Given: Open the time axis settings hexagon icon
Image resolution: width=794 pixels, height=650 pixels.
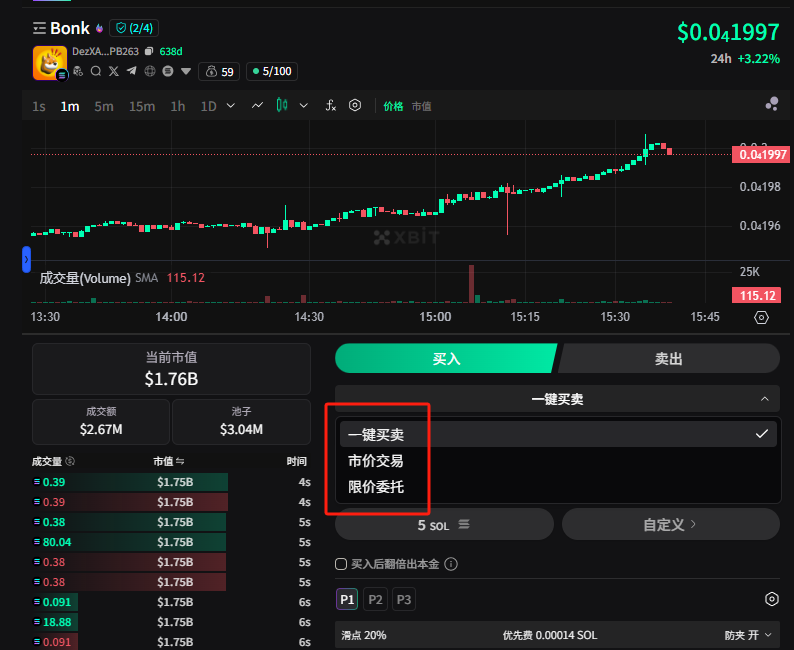Looking at the screenshot, I should [x=761, y=317].
